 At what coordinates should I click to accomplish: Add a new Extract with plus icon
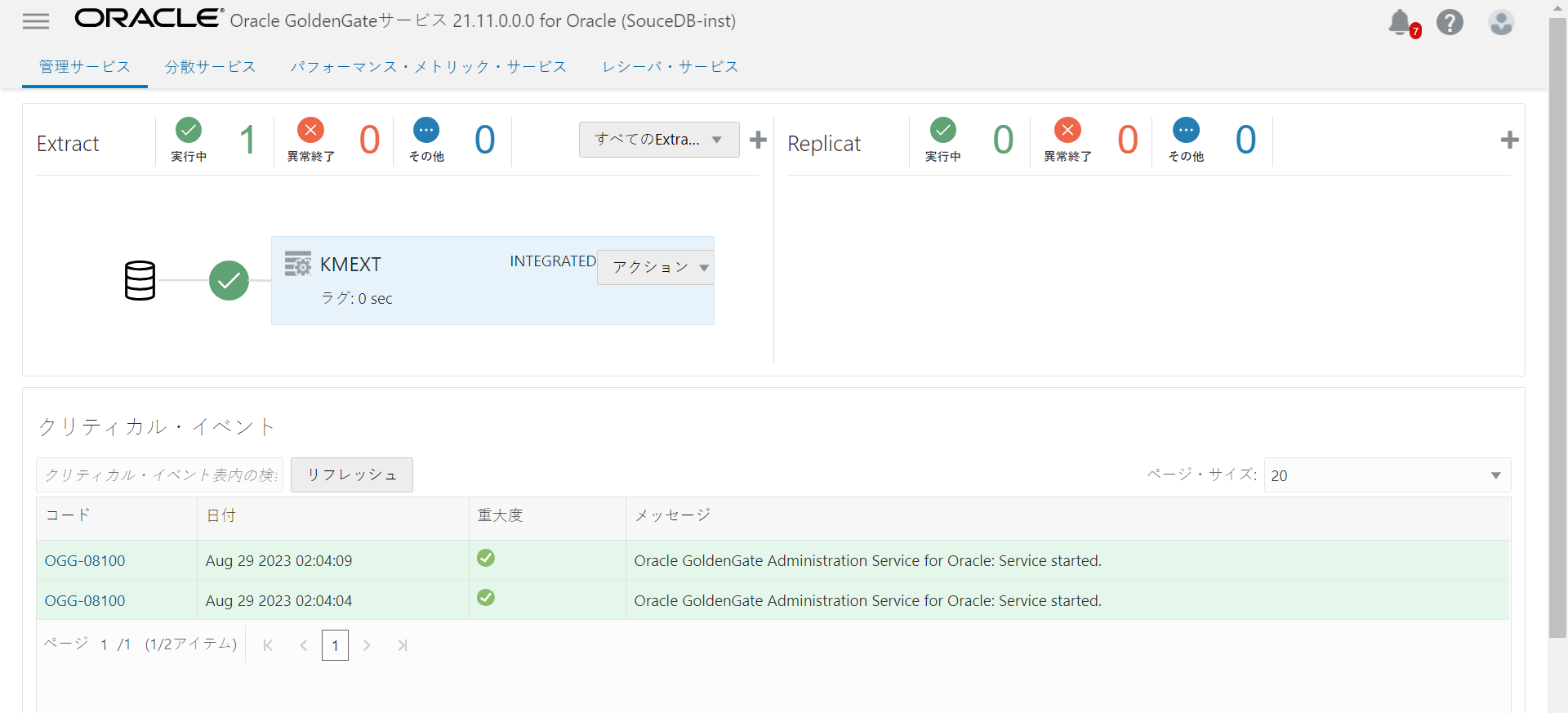click(758, 140)
